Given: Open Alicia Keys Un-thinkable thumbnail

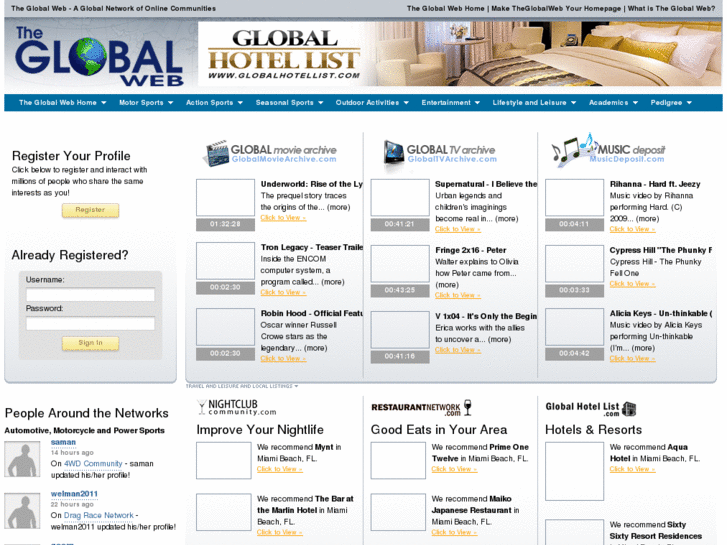Looking at the screenshot, I should click(x=574, y=327).
